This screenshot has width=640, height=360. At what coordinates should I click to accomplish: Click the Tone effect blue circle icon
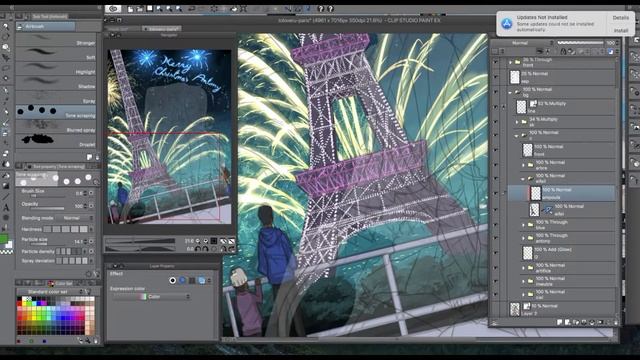tap(182, 280)
